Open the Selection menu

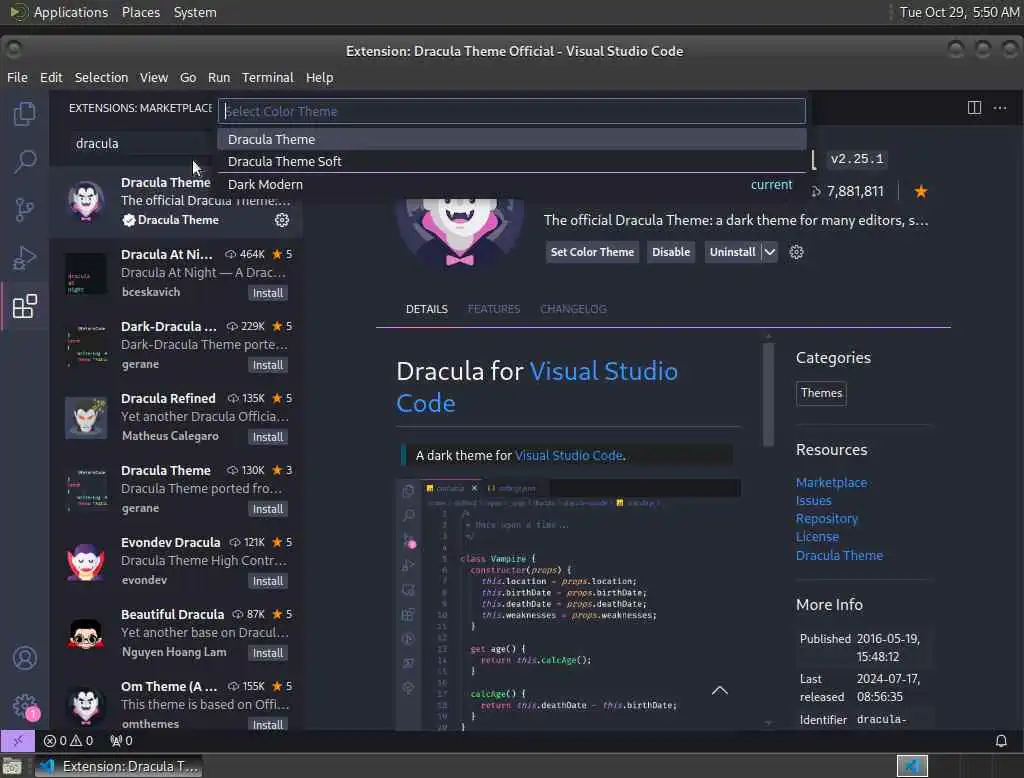101,77
